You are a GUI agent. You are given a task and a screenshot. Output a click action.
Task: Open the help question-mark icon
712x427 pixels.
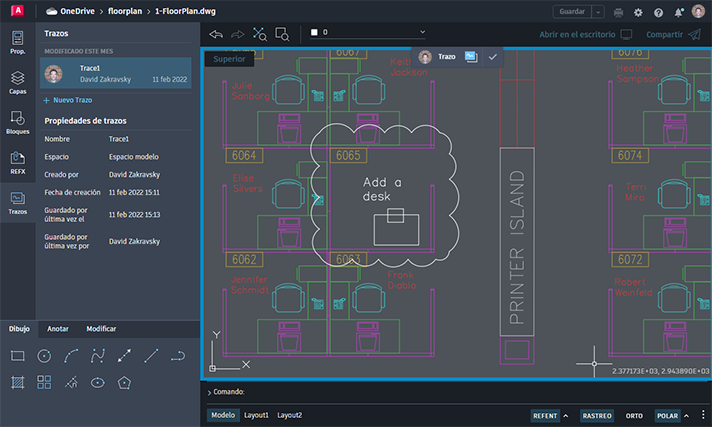tap(658, 12)
